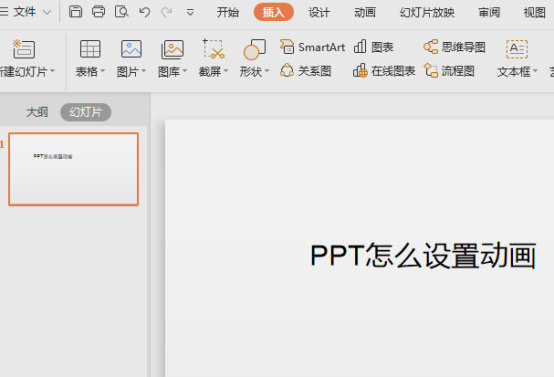This screenshot has width=554, height=377.
Task: Select the 幻灯片 panel tab
Action: point(86,112)
